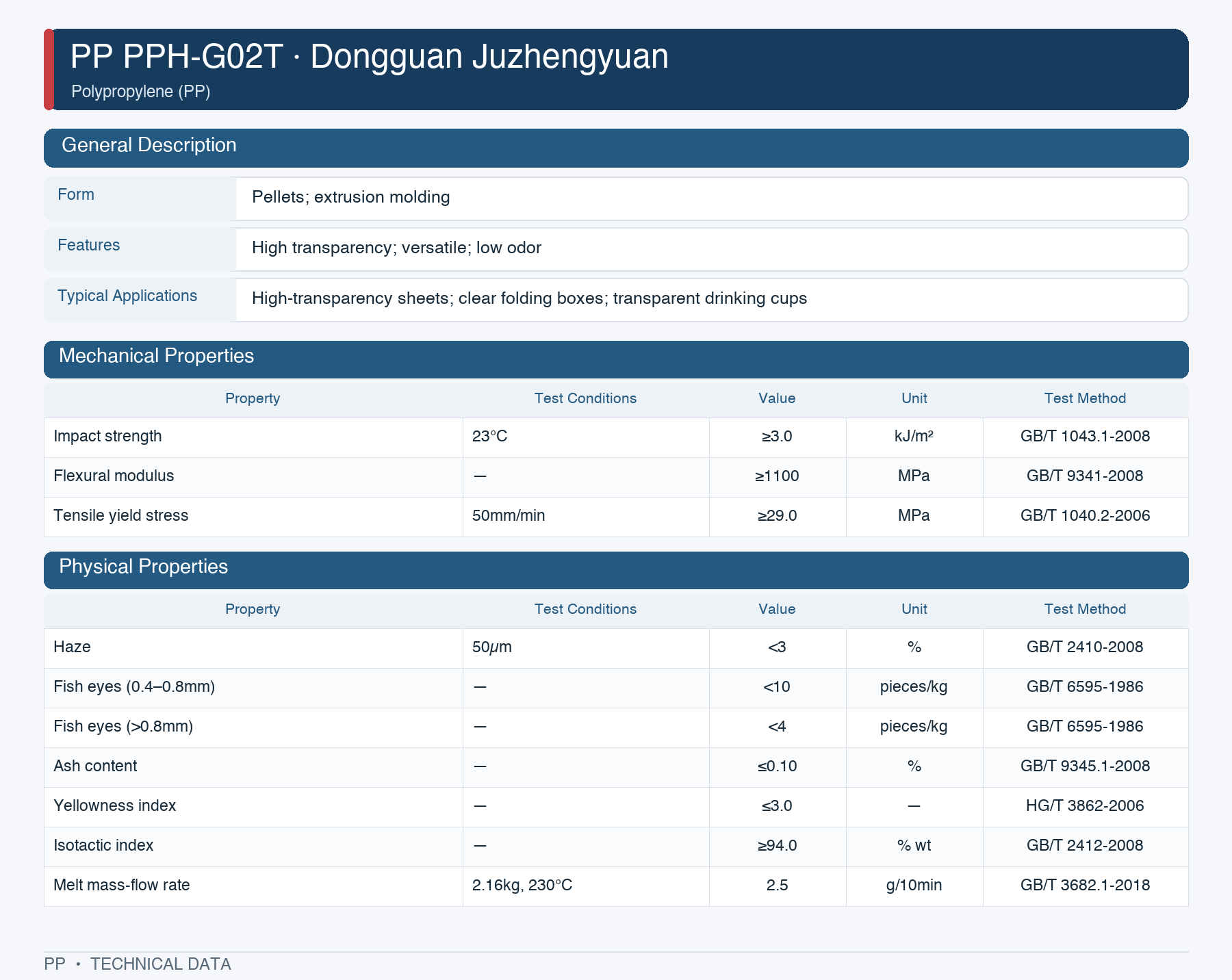Viewport: 1232px width, 980px height.
Task: Click the GB/T 3682.1-2018 test method
Action: (x=1085, y=886)
